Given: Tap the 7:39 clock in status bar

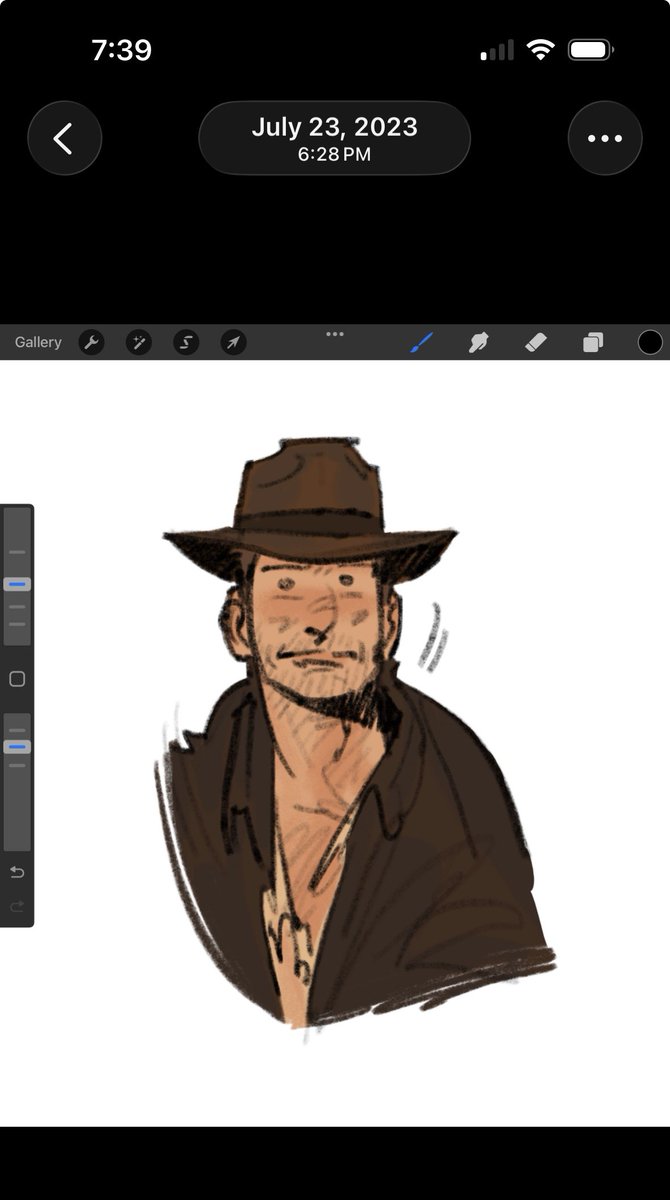Looking at the screenshot, I should [121, 50].
